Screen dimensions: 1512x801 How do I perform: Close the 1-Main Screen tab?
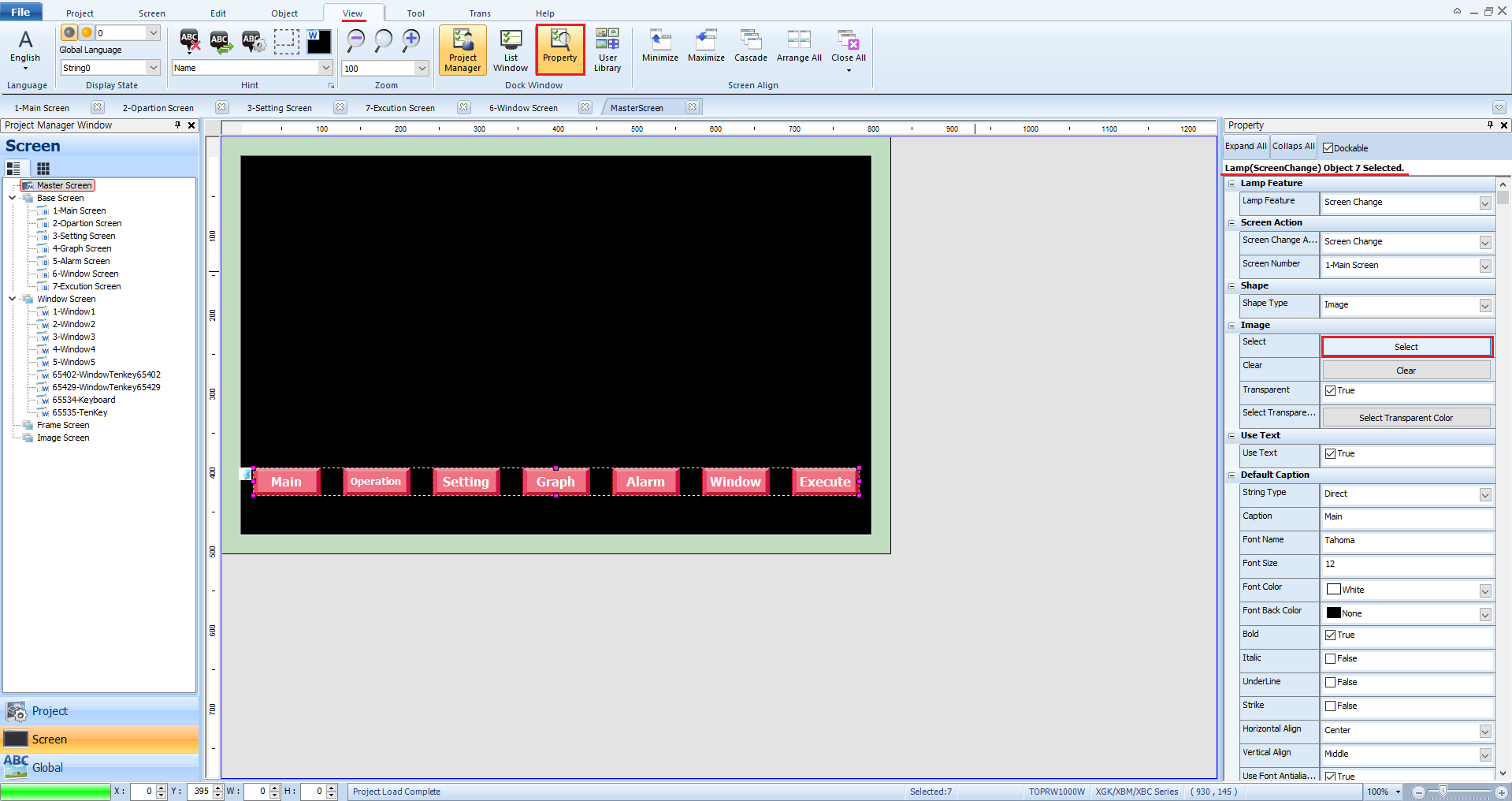[x=97, y=107]
